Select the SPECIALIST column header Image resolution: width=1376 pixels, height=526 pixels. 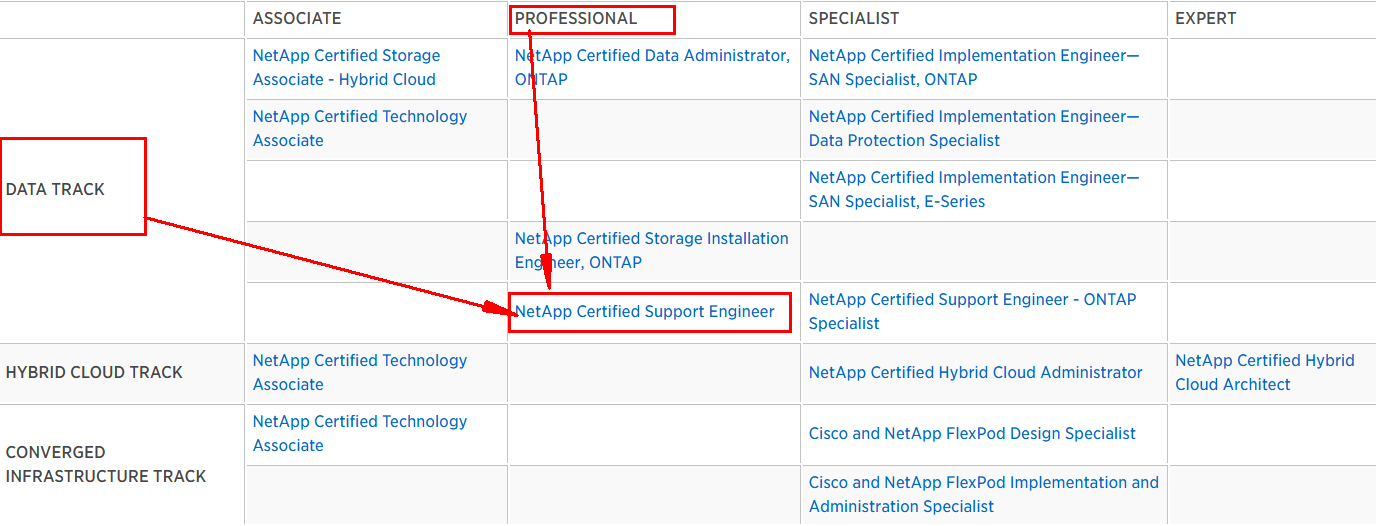point(854,19)
